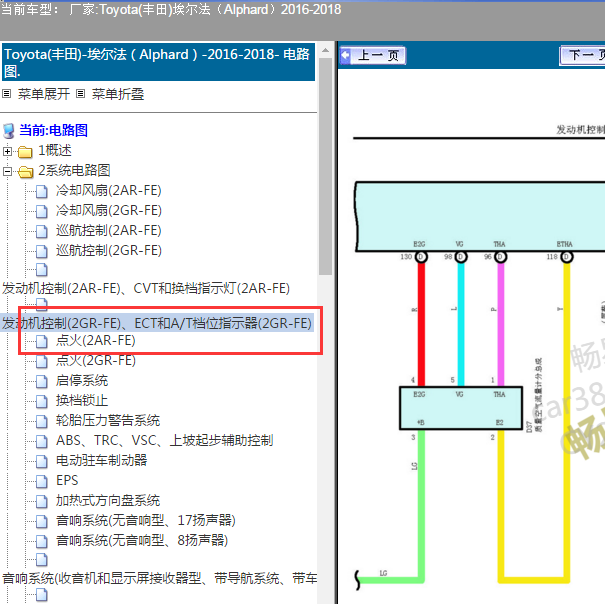Open ABS、TRC、VSC、上坡起步辅助控制 diagram
This screenshot has height=604, width=605.
pos(165,441)
